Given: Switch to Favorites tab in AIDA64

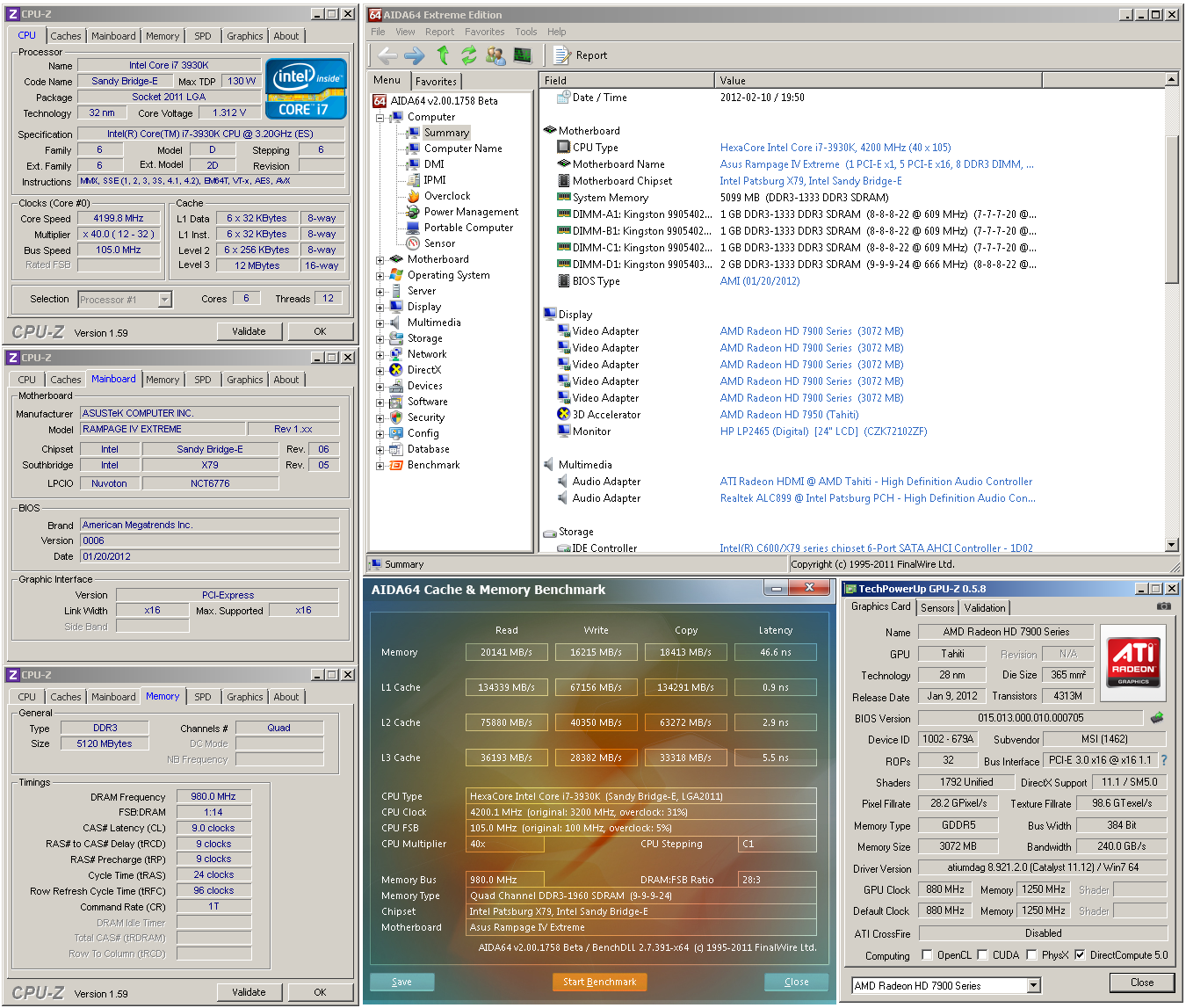Looking at the screenshot, I should 436,81.
